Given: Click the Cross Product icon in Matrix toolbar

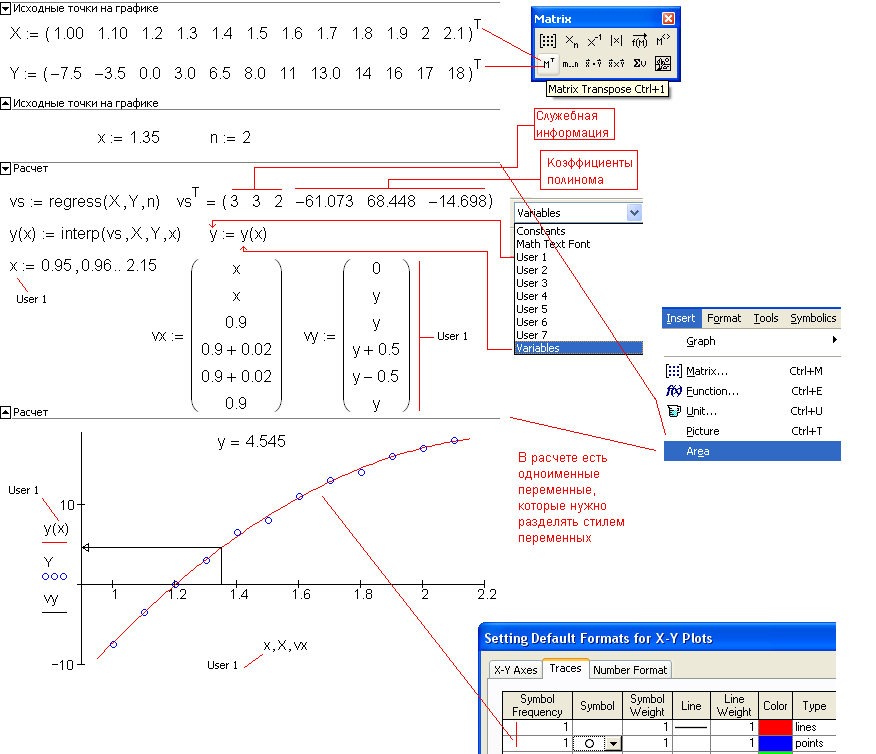Looking at the screenshot, I should [616, 63].
